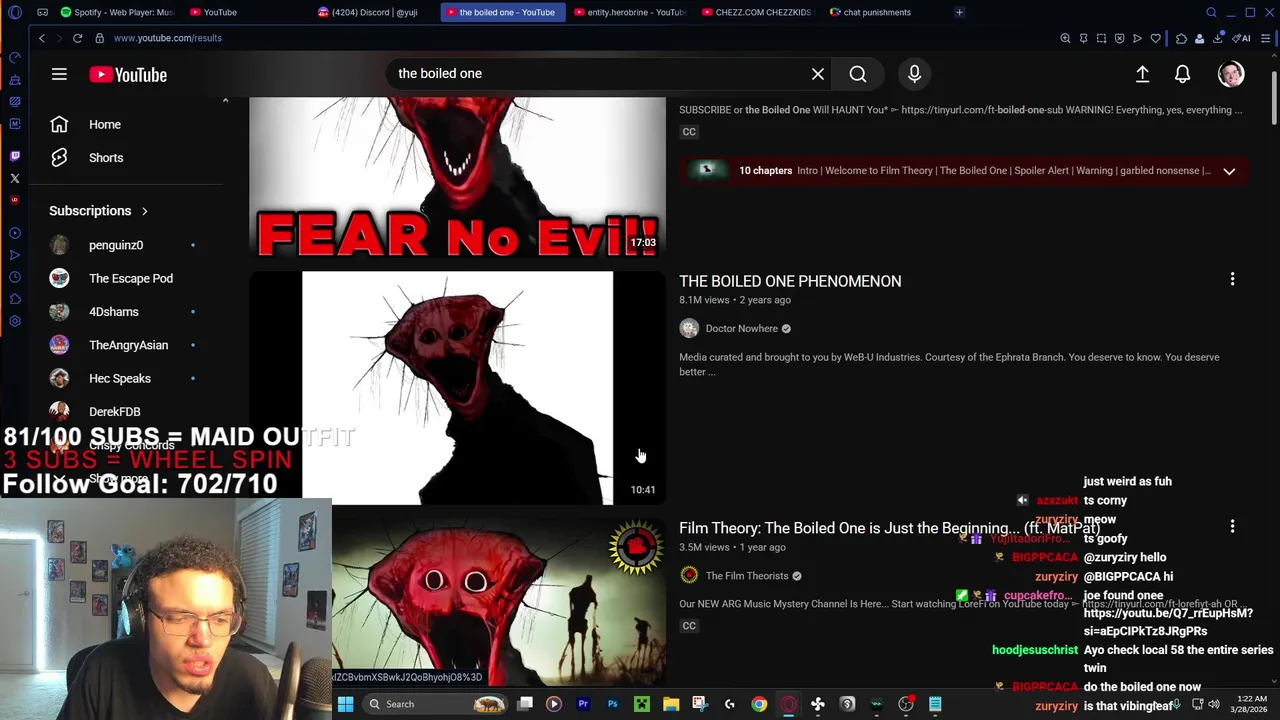1280x720 pixels.
Task: Reload the current page
Action: point(77,38)
